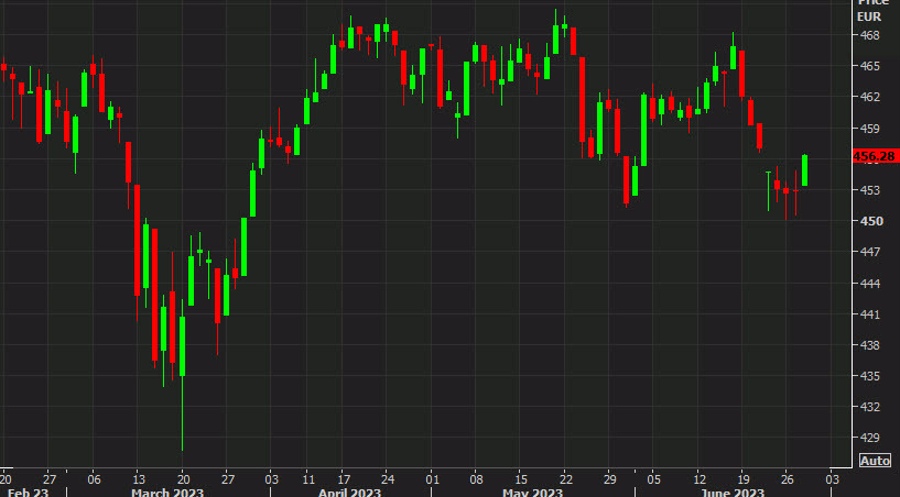The height and width of the screenshot is (497, 900).
Task: Click the 441 price axis label
Action: [x=869, y=315]
